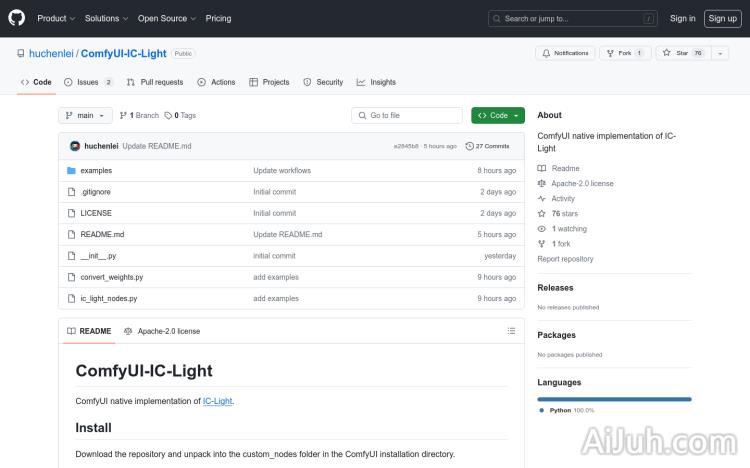Click the Notifications bell button

point(565,53)
